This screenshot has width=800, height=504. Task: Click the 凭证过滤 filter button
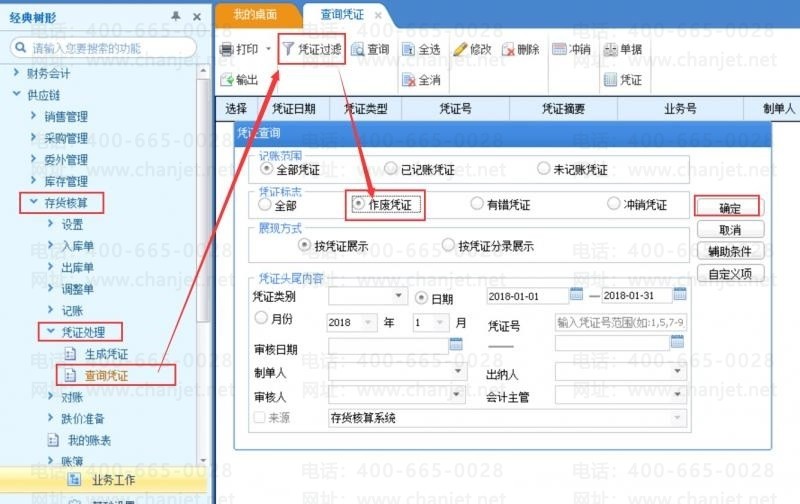tap(312, 49)
